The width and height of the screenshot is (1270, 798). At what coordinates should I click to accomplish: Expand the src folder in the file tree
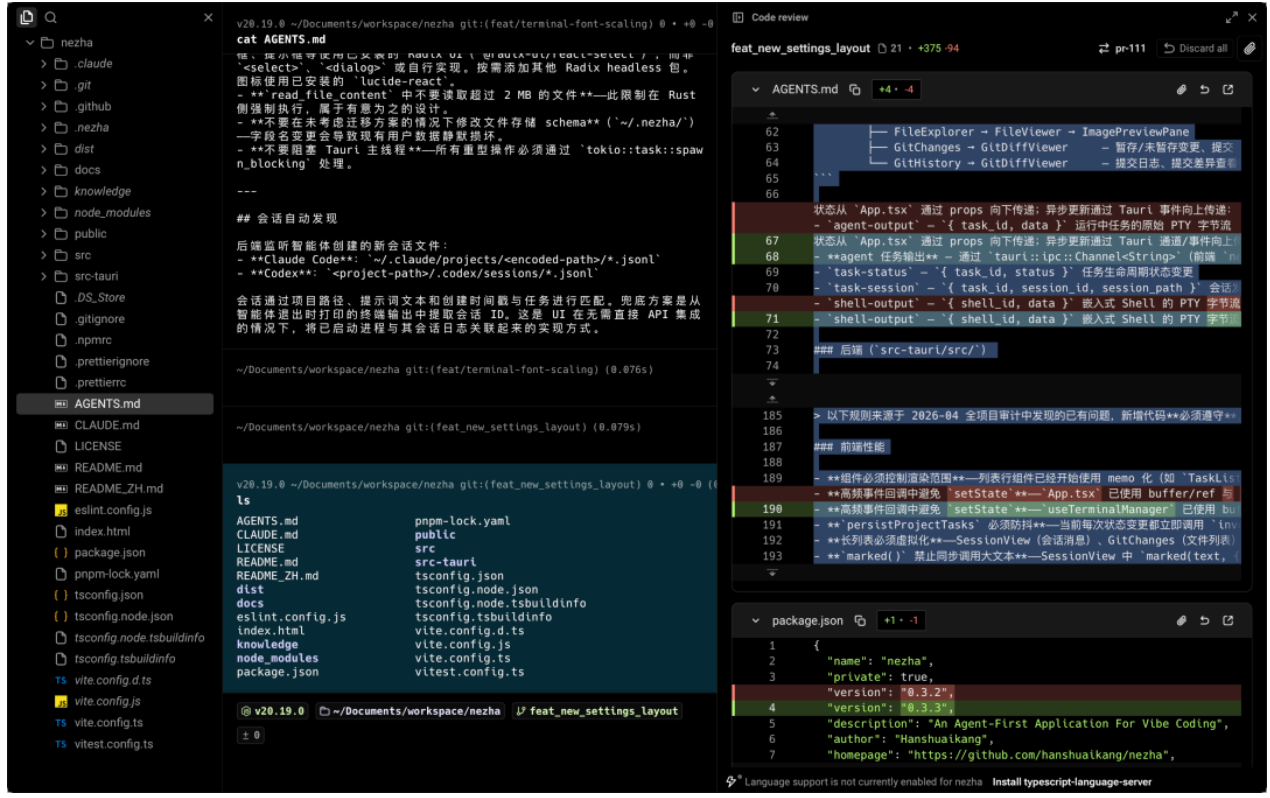(44, 255)
